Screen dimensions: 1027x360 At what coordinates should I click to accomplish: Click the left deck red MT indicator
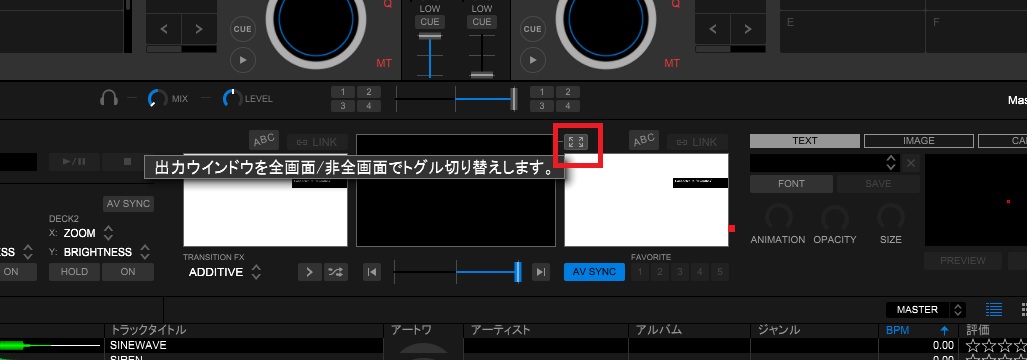384,63
